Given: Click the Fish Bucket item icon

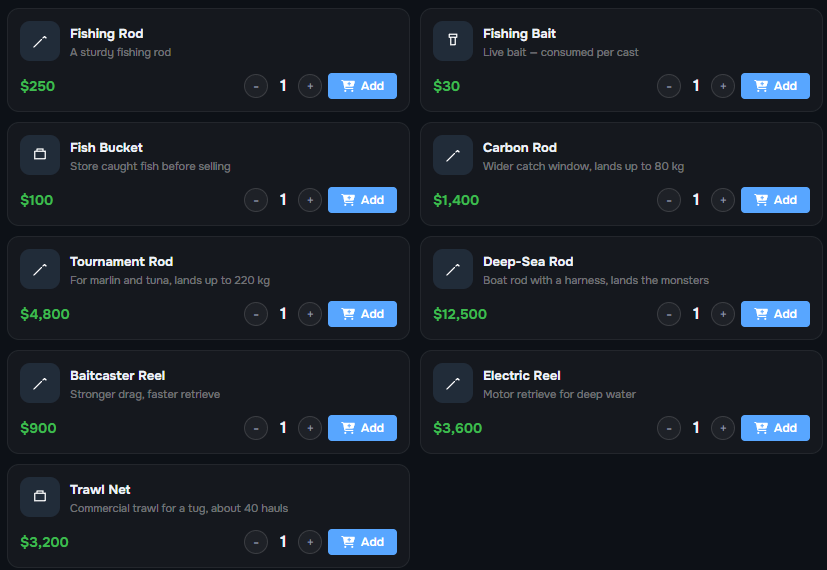Looking at the screenshot, I should click(40, 155).
